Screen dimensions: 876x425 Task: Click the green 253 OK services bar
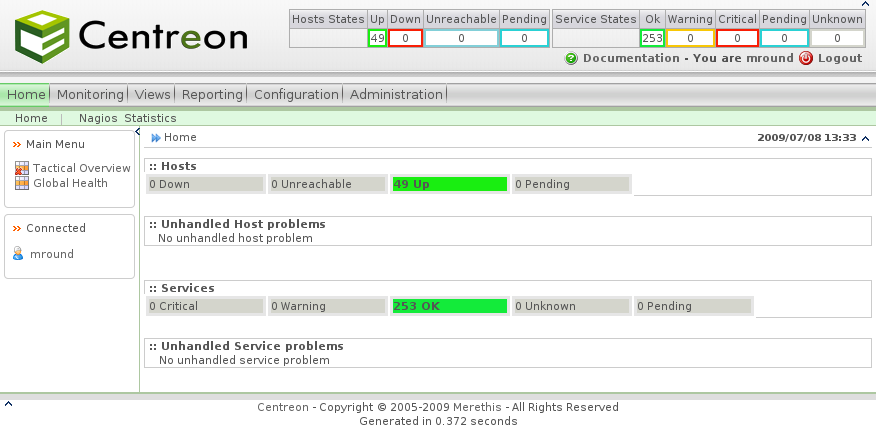coord(450,306)
